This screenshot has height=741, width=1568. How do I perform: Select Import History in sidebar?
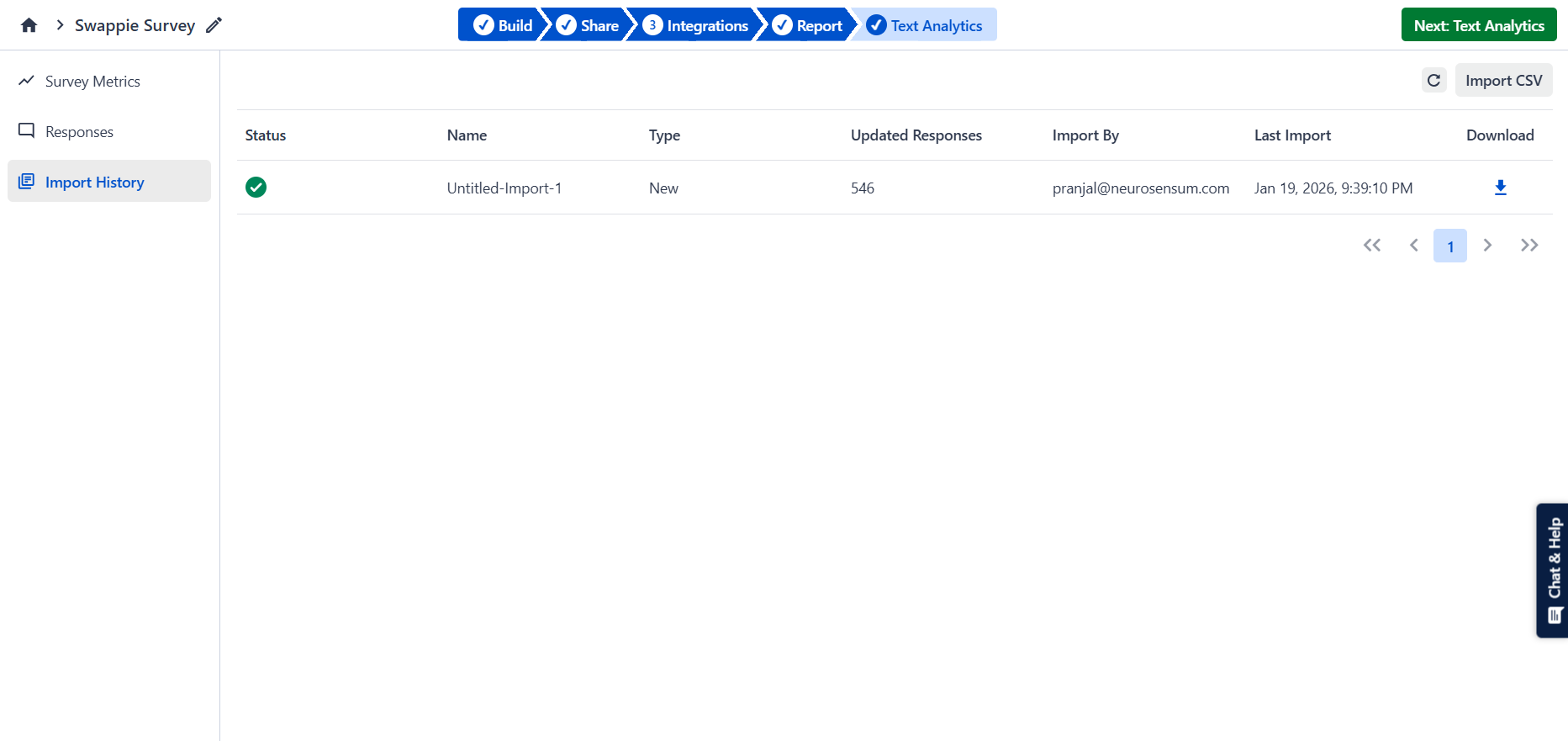click(94, 183)
